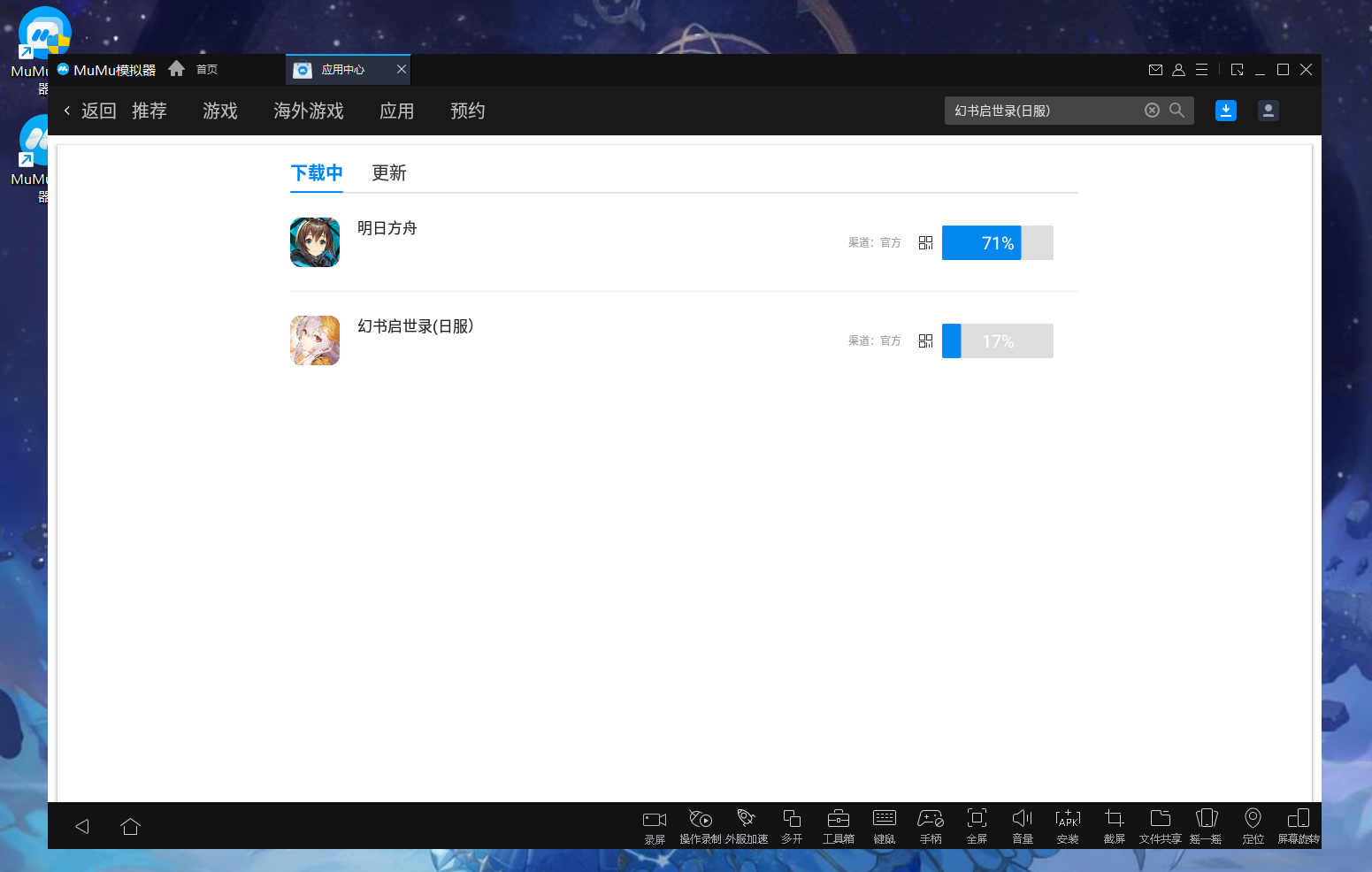The image size is (1372, 872).
Task: Open 文件共享 shared folder
Action: tap(1161, 827)
